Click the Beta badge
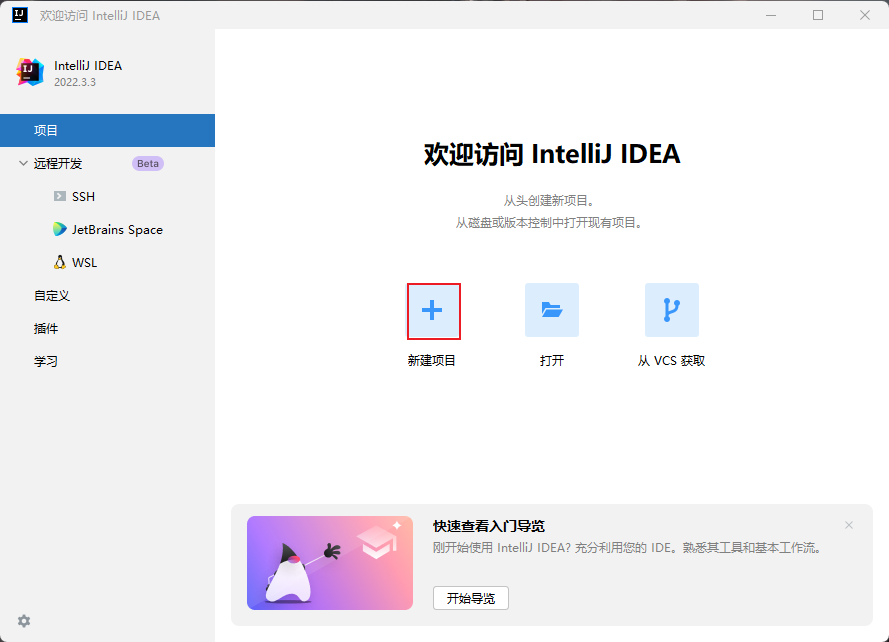Screen dimensions: 889x642 (x=148, y=163)
